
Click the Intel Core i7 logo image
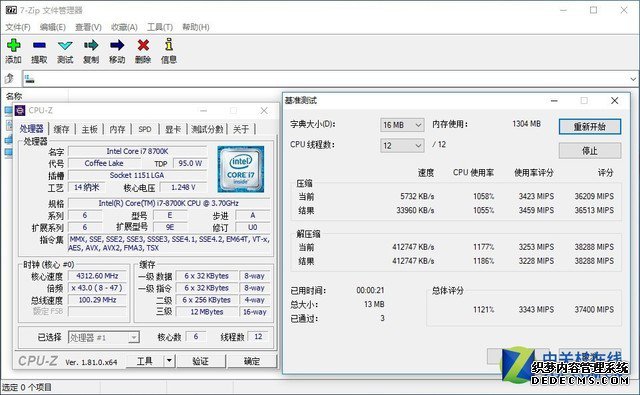[x=241, y=169]
